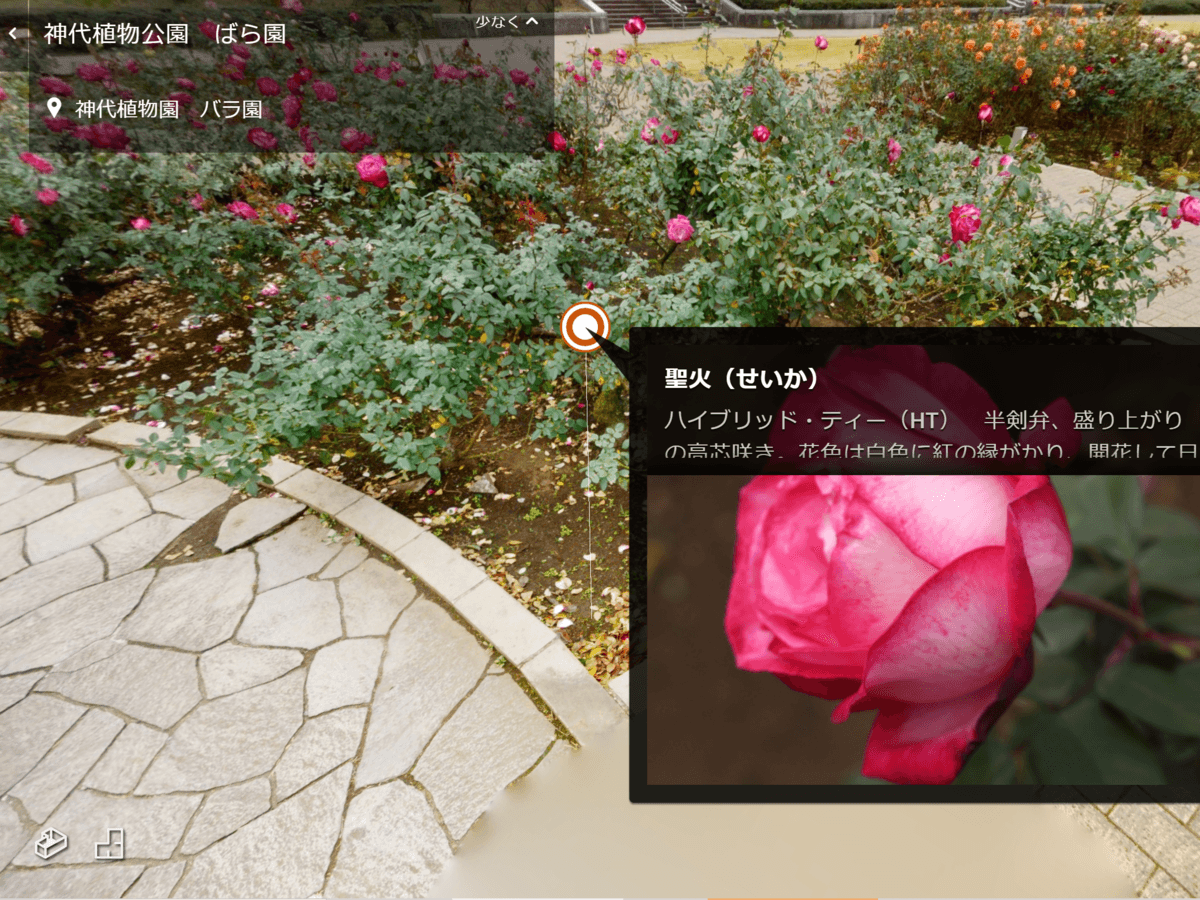1200x900 pixels.
Task: Click the back arrow to exit the tour
Action: pos(14,32)
